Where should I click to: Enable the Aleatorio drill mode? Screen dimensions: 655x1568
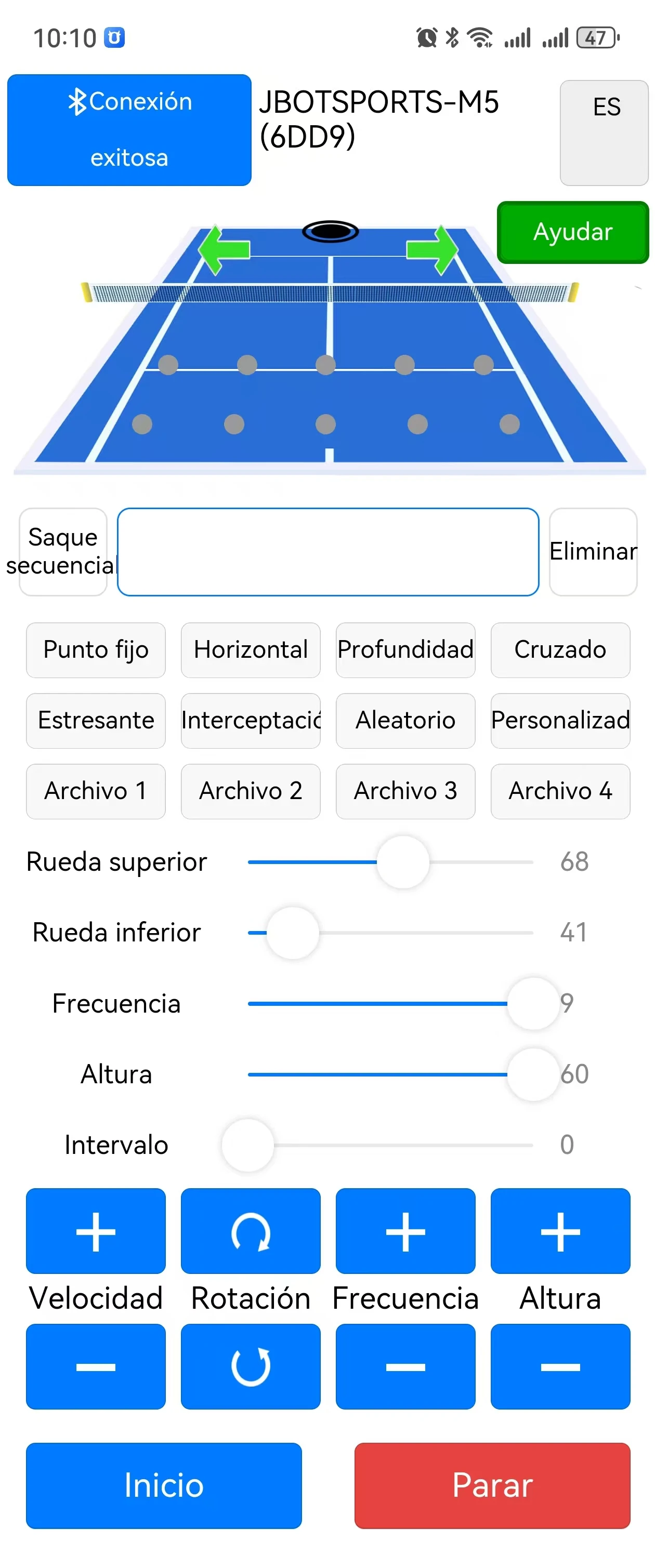(405, 720)
